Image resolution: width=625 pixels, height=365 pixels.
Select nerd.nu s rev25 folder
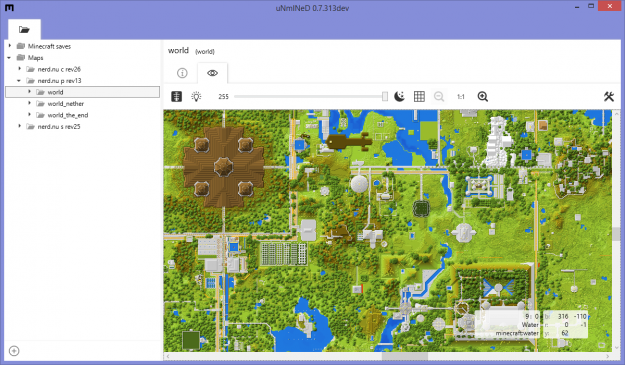pyautogui.click(x=59, y=127)
